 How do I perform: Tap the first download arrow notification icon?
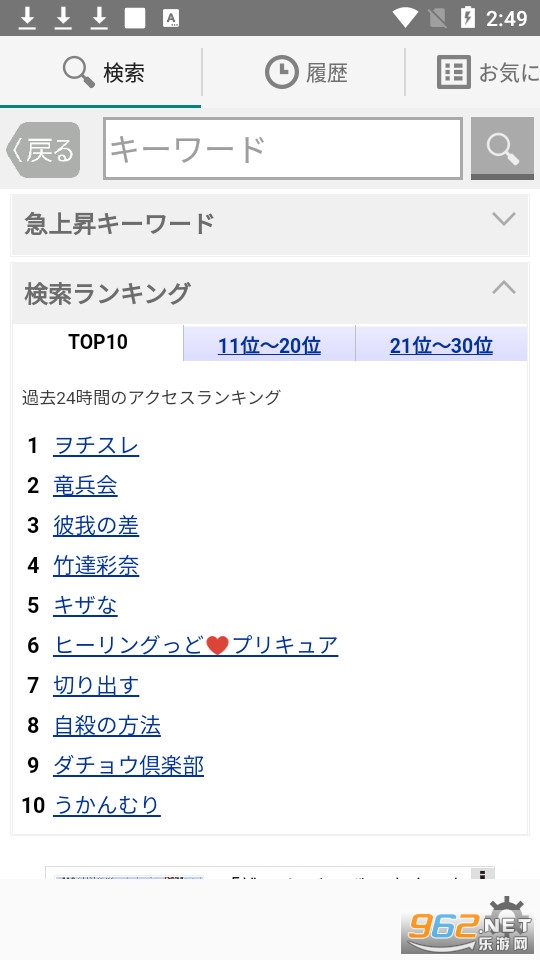tap(27, 18)
